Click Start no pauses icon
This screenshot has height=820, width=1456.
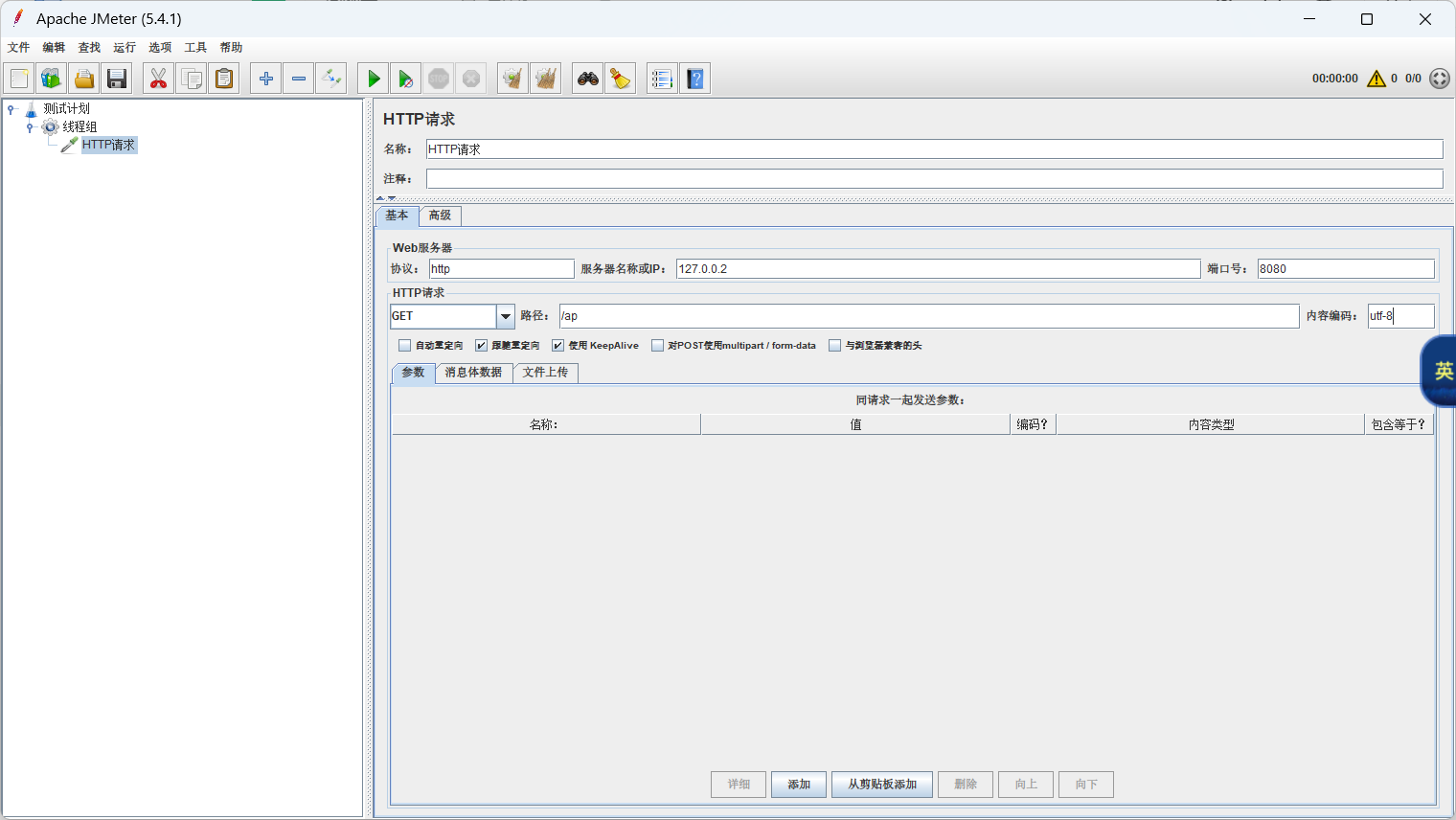point(406,79)
